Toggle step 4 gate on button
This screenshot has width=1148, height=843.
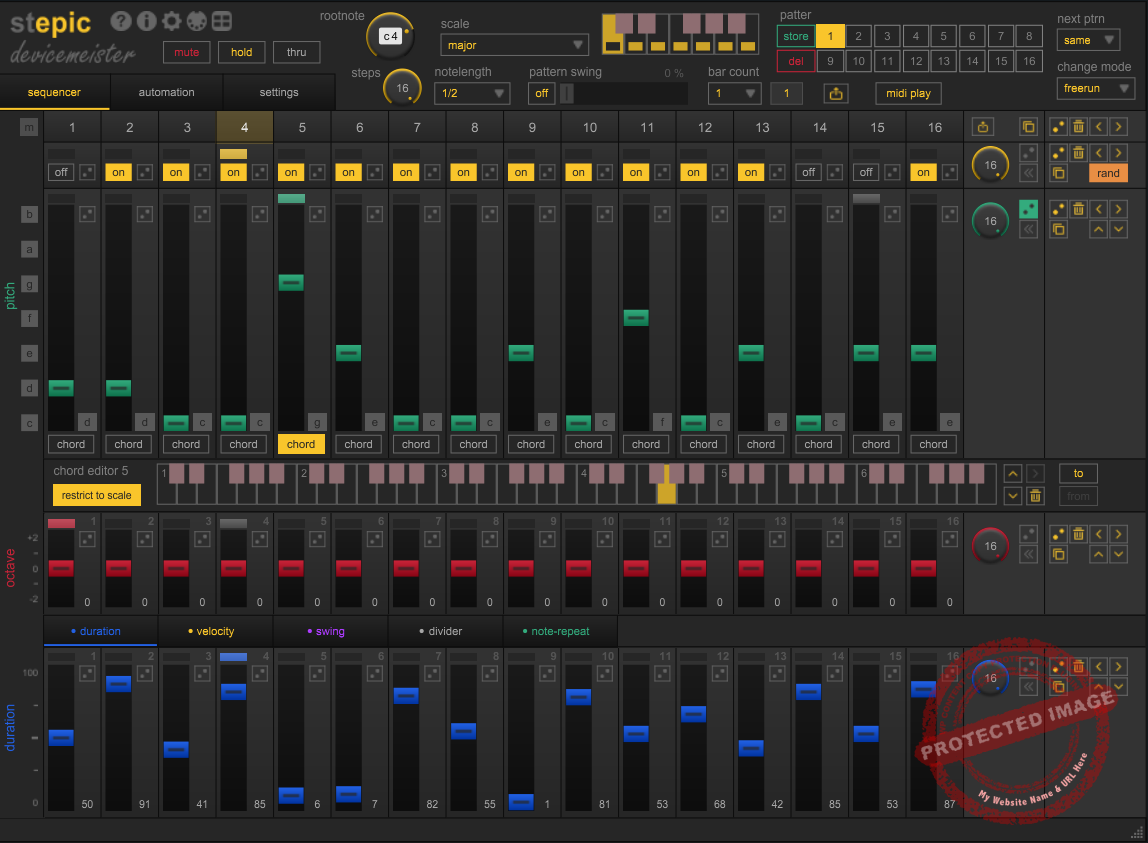[234, 172]
